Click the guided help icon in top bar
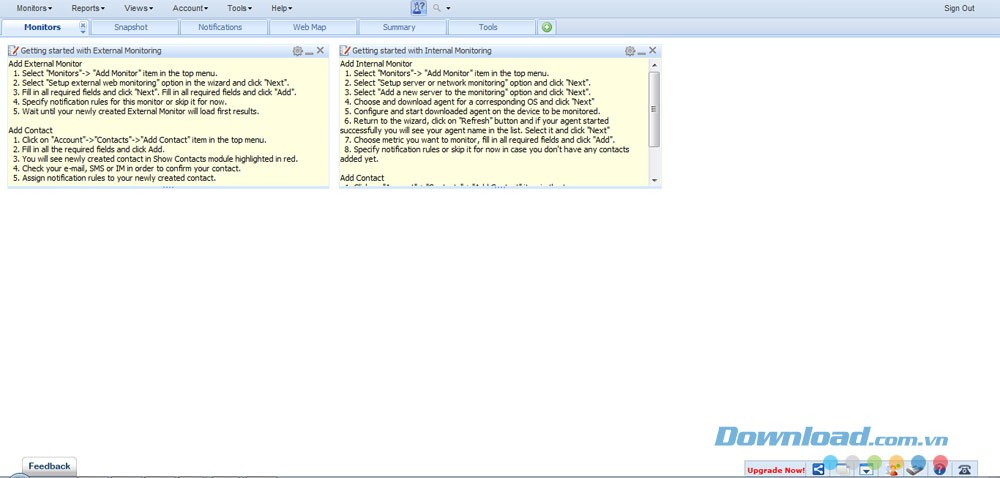Viewport: 1000px width, 478px height. [418, 8]
